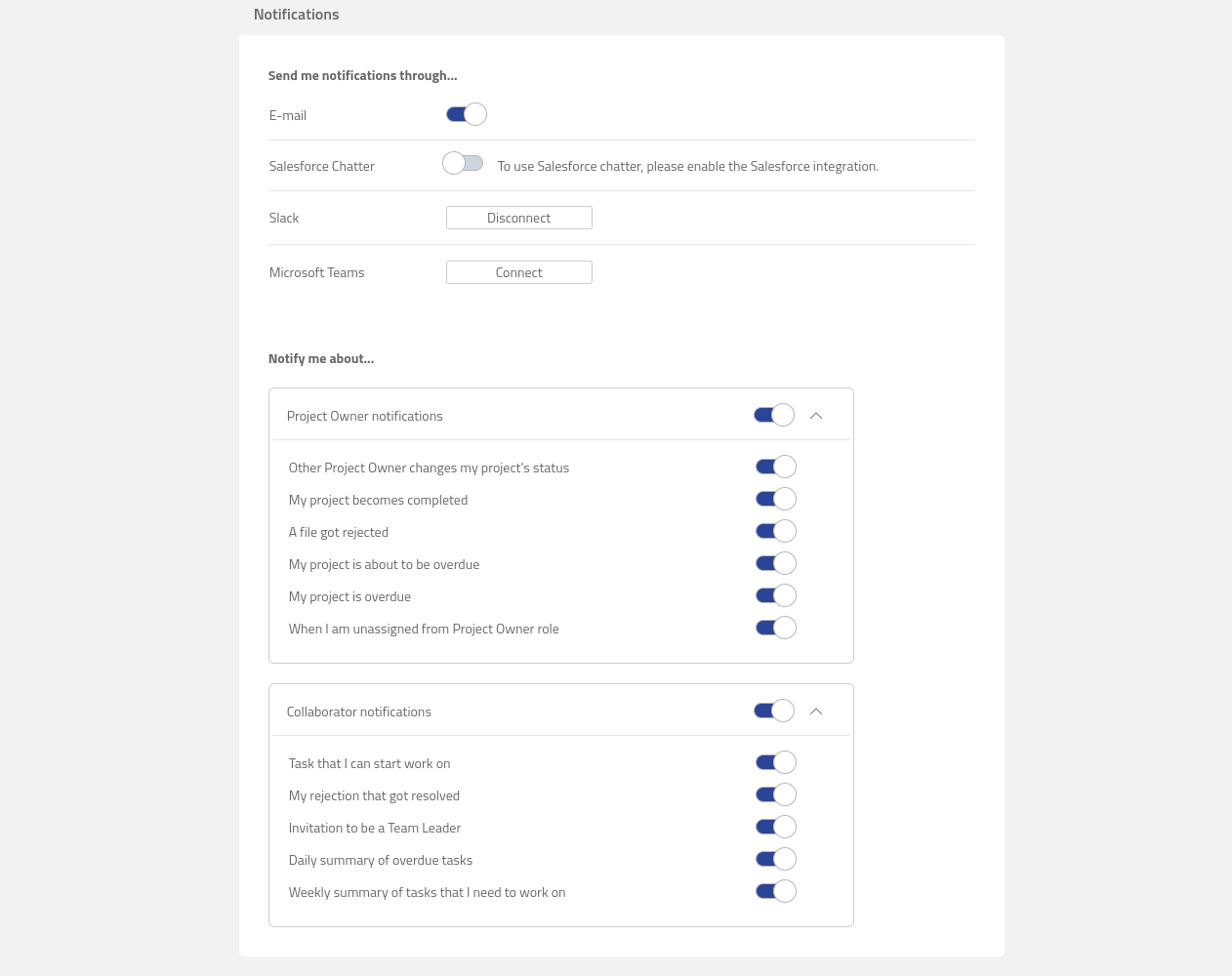
Task: Collapse the Collaborator notifications section
Action: [816, 711]
